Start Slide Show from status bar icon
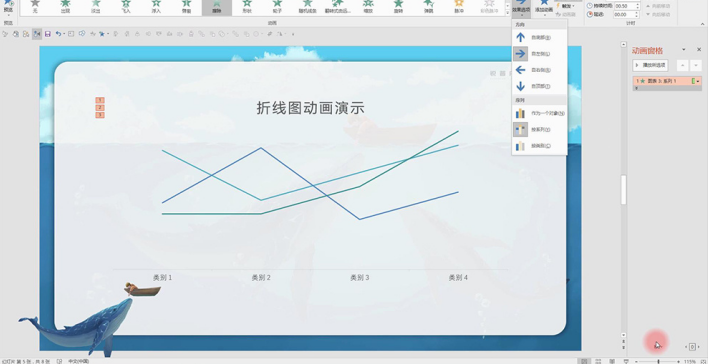 coord(626,361)
